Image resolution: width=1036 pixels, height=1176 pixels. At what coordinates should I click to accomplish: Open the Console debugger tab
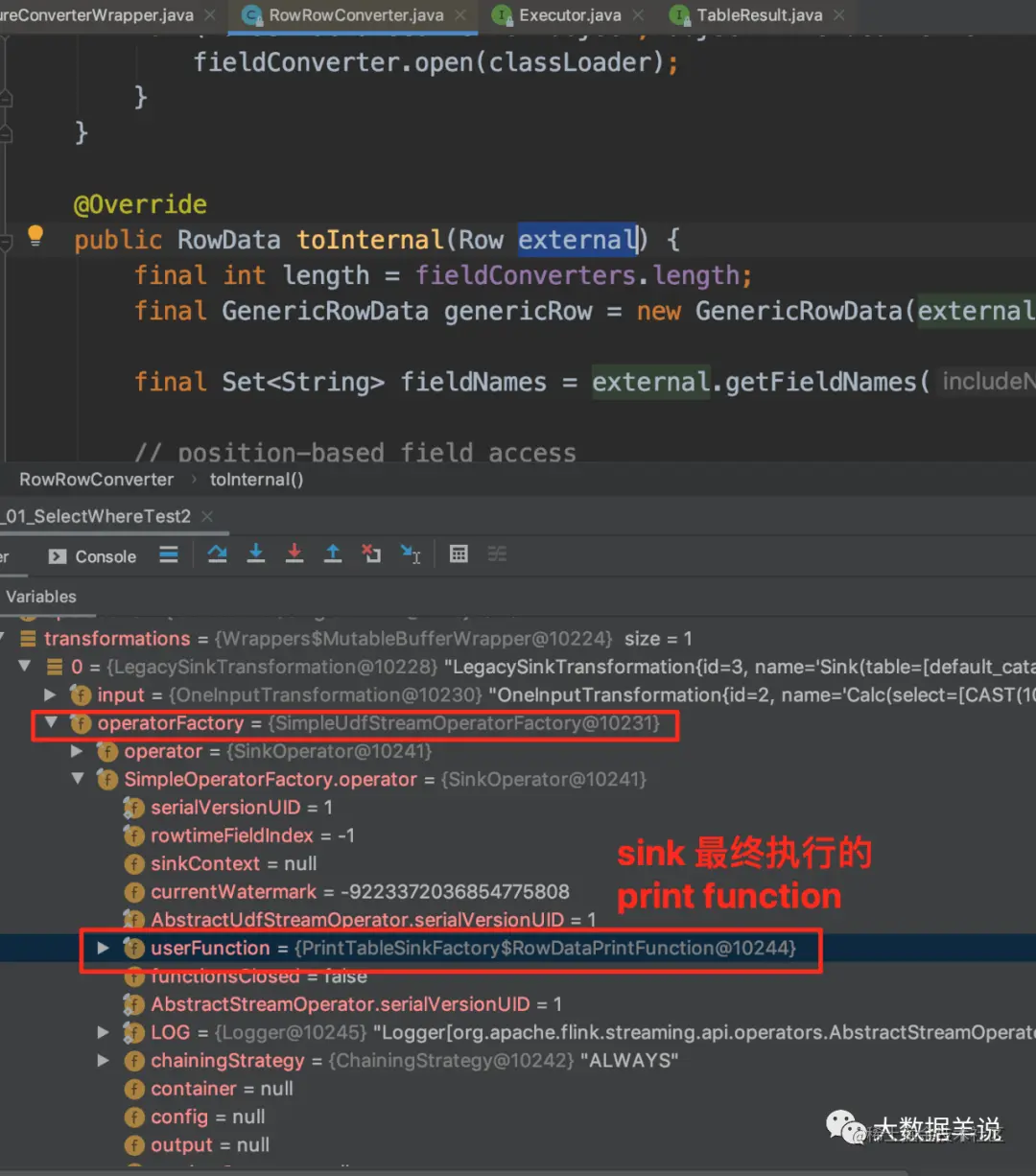click(x=92, y=556)
